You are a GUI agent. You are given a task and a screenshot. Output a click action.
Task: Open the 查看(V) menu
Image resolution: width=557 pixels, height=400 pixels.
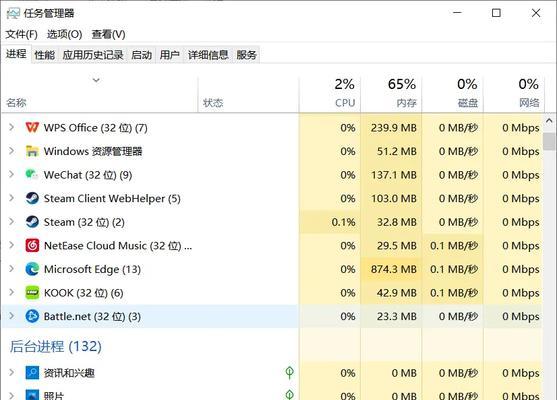point(108,34)
